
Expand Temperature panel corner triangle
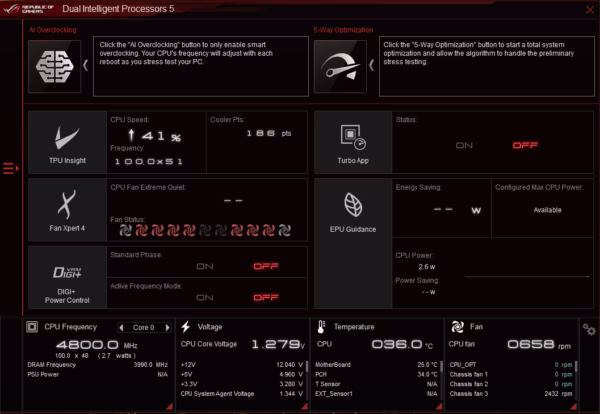click(439, 406)
